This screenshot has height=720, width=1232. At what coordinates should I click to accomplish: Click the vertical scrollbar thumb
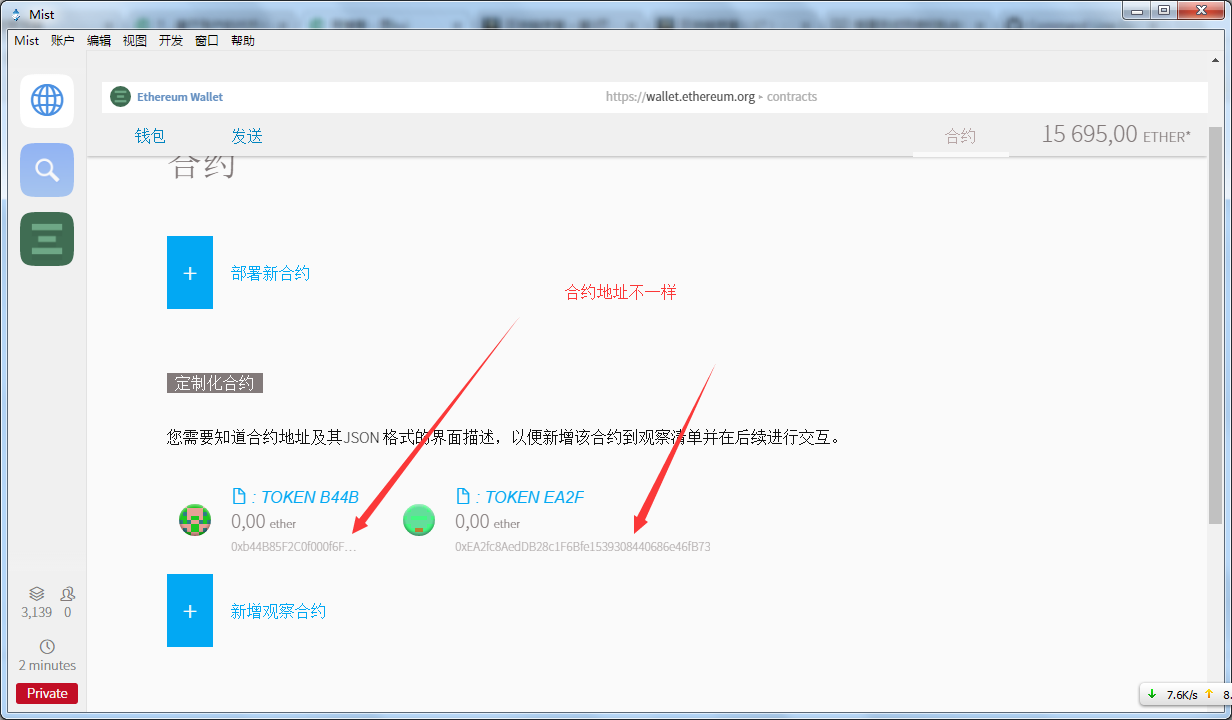tap(1215, 326)
